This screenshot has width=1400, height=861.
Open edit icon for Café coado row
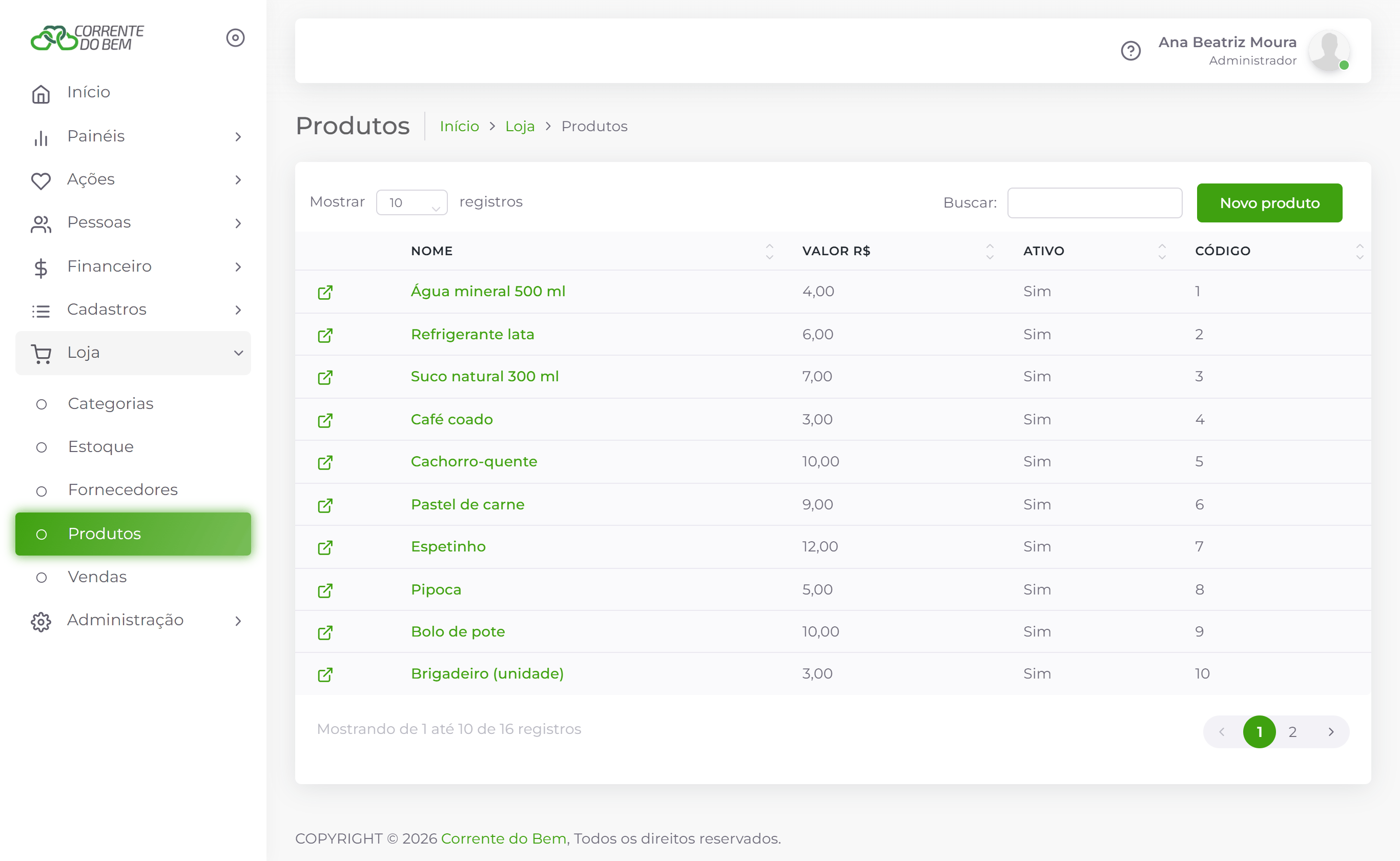(x=325, y=420)
